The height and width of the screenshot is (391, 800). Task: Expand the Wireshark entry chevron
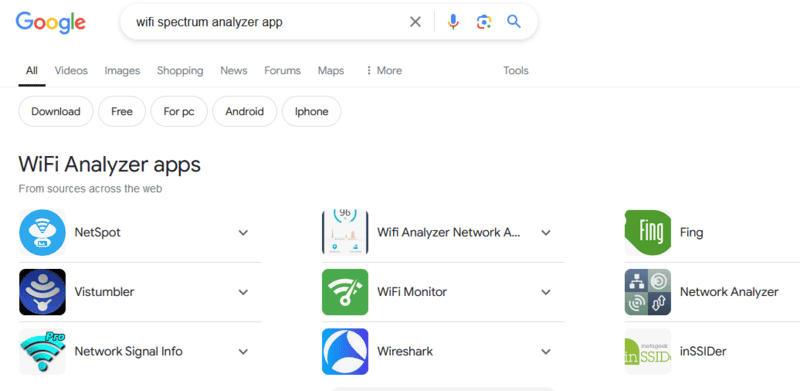[x=546, y=352]
